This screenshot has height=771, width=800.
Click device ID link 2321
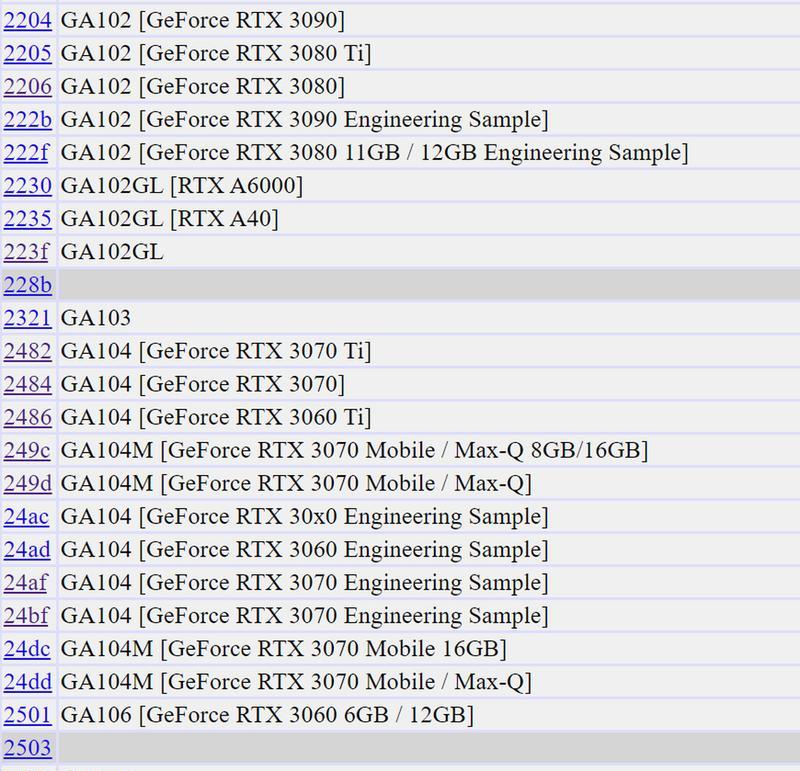(28, 318)
